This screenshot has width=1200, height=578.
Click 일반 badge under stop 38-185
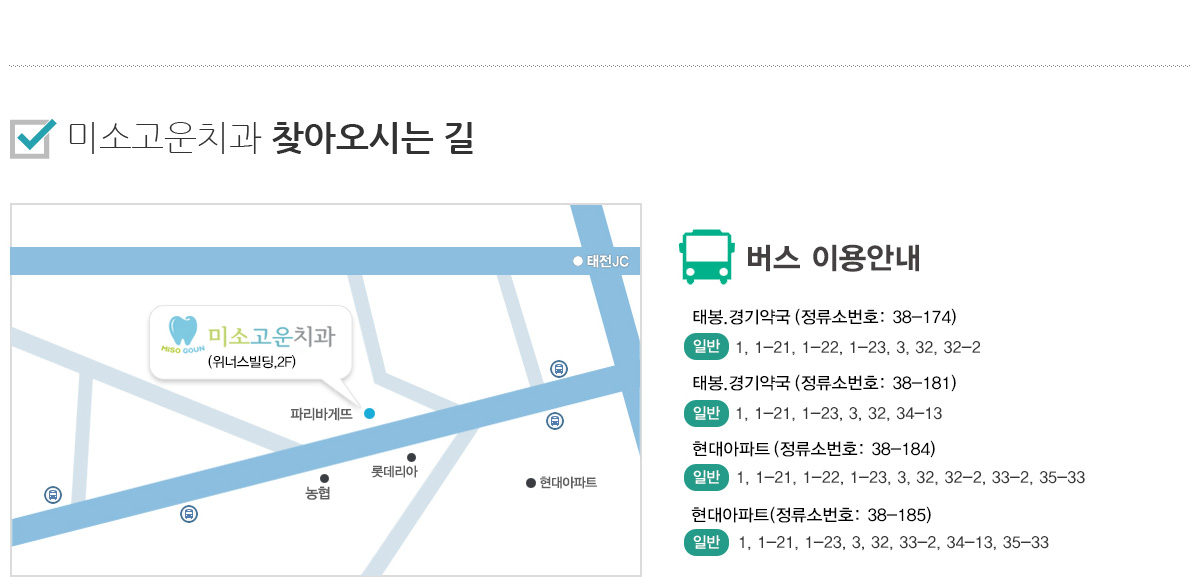coord(706,542)
